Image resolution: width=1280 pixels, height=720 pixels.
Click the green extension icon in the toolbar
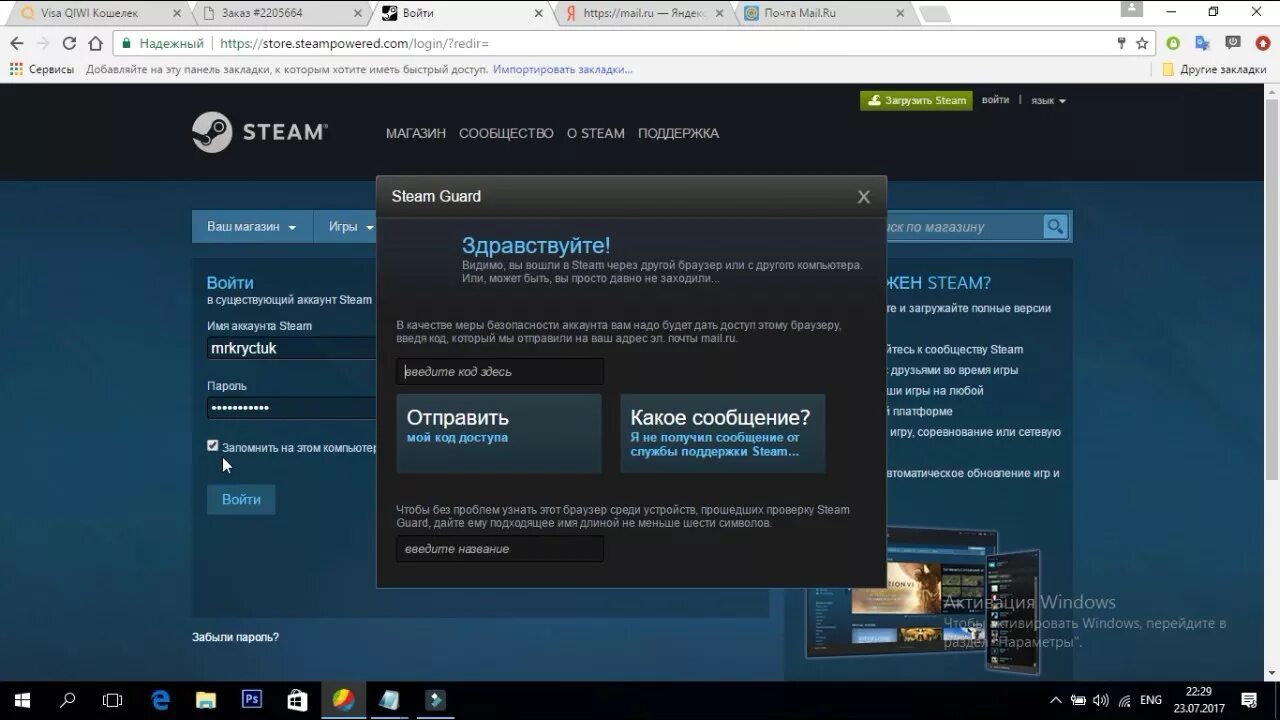click(x=1173, y=43)
